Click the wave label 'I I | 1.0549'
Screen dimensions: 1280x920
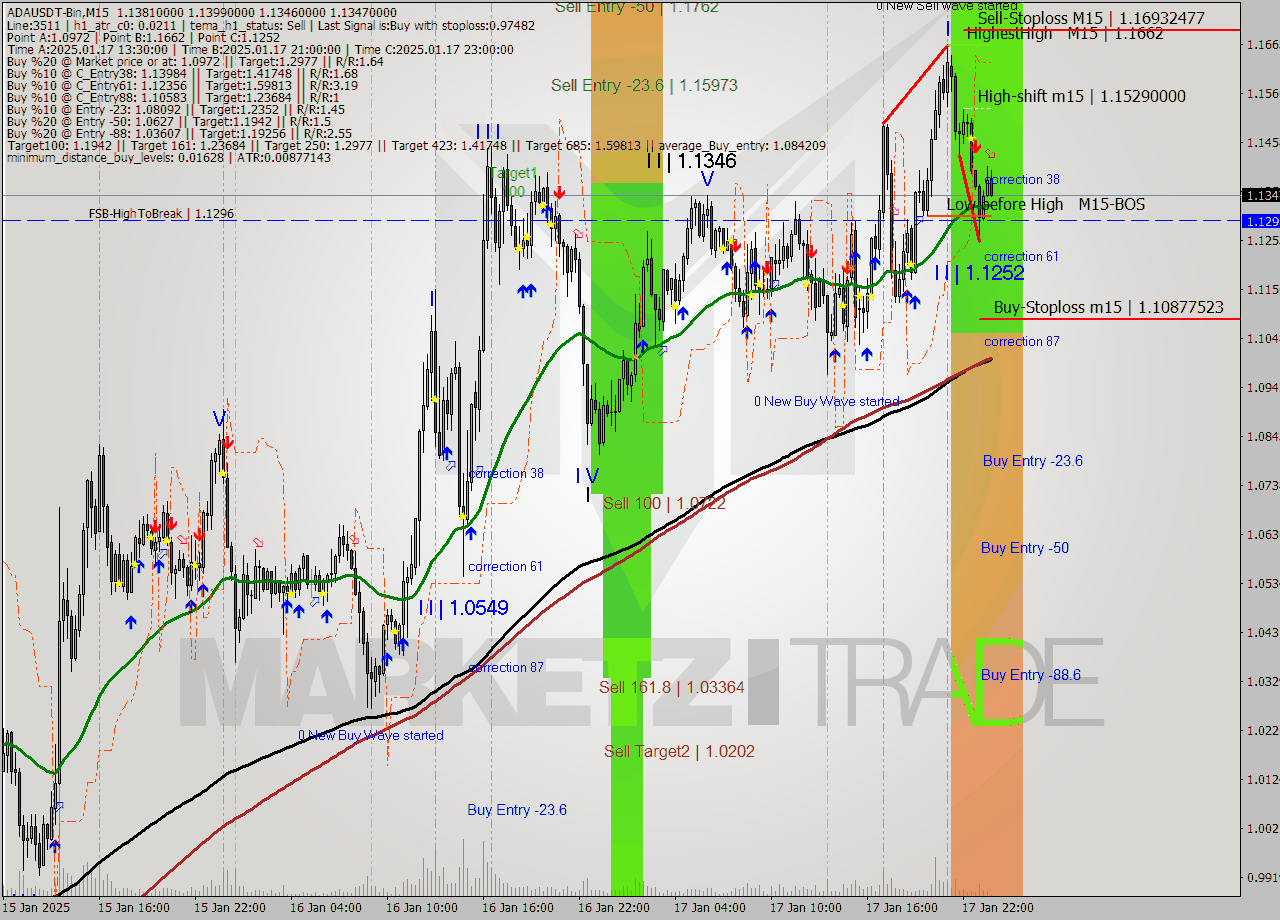pos(463,607)
